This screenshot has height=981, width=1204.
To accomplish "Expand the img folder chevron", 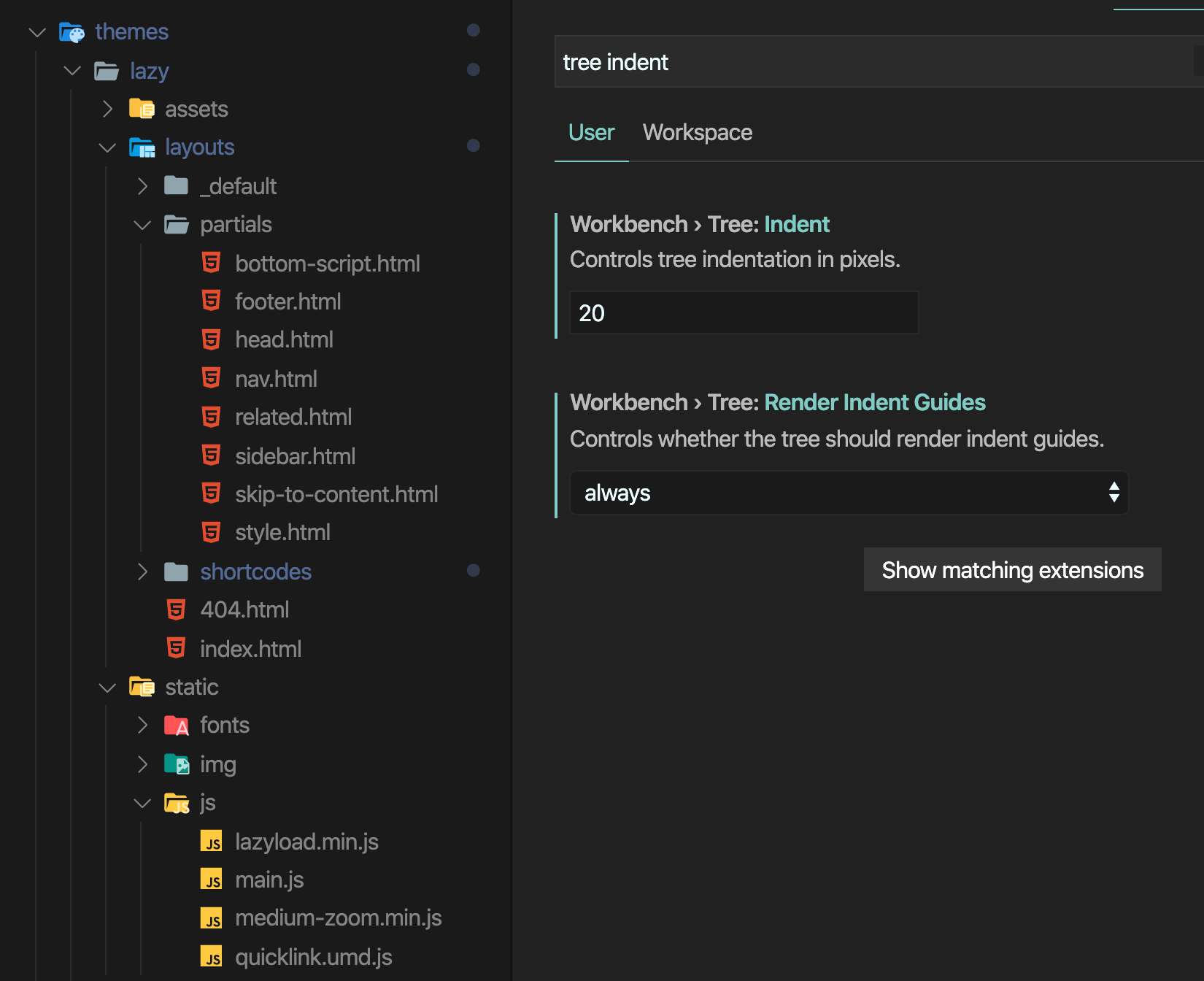I will 143,764.
